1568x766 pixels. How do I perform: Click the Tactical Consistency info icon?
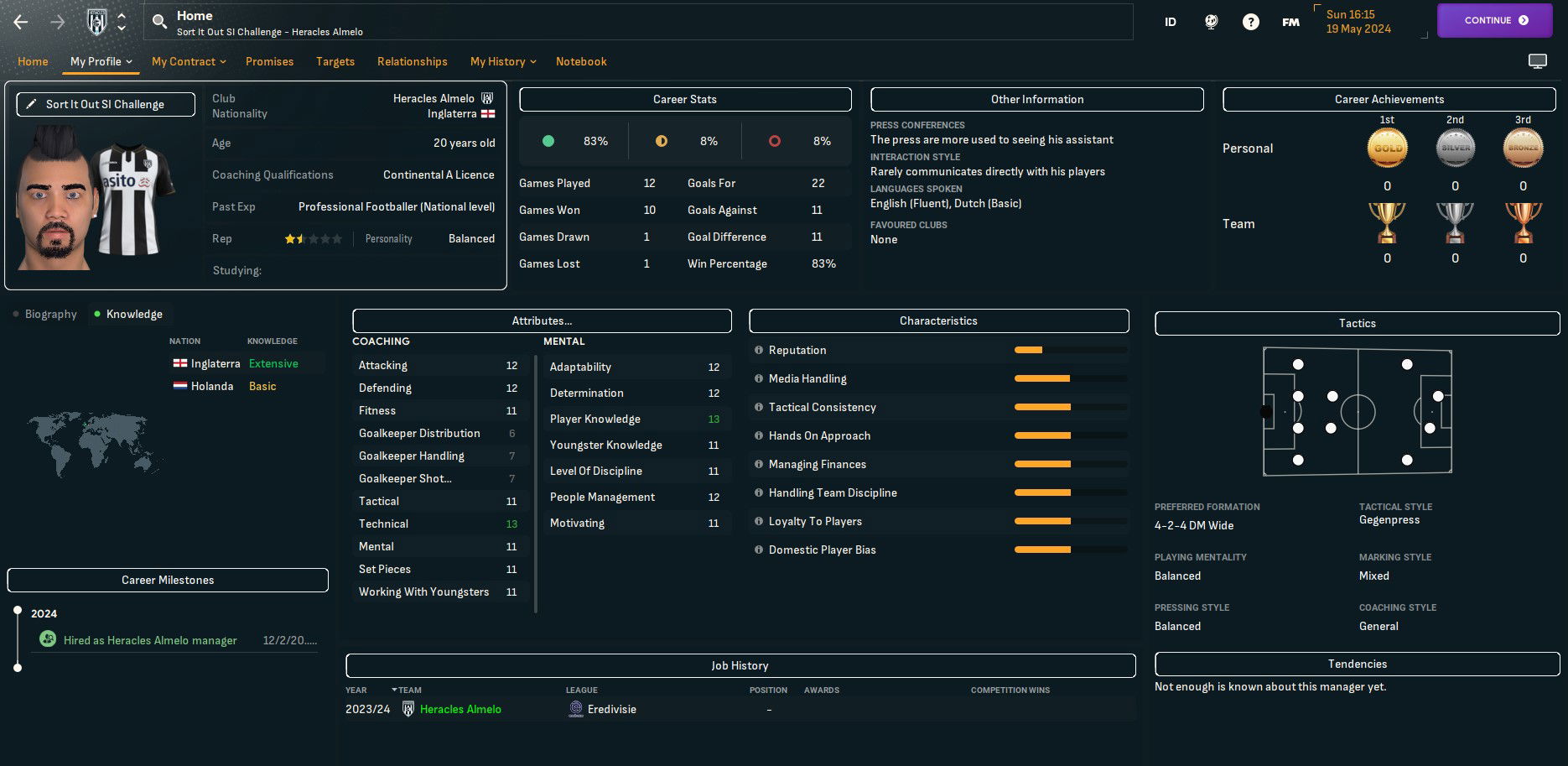click(x=759, y=407)
